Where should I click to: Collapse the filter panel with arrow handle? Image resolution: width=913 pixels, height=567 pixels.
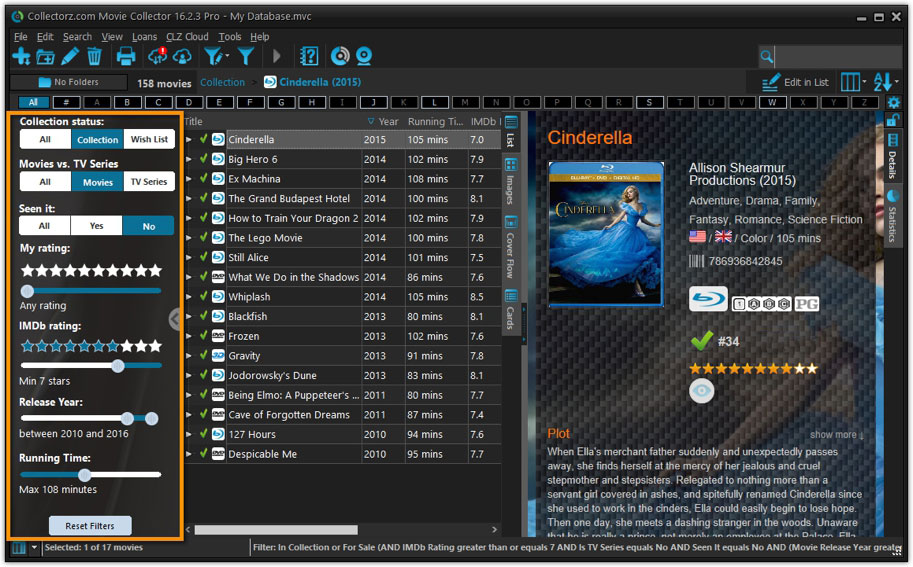[x=175, y=319]
